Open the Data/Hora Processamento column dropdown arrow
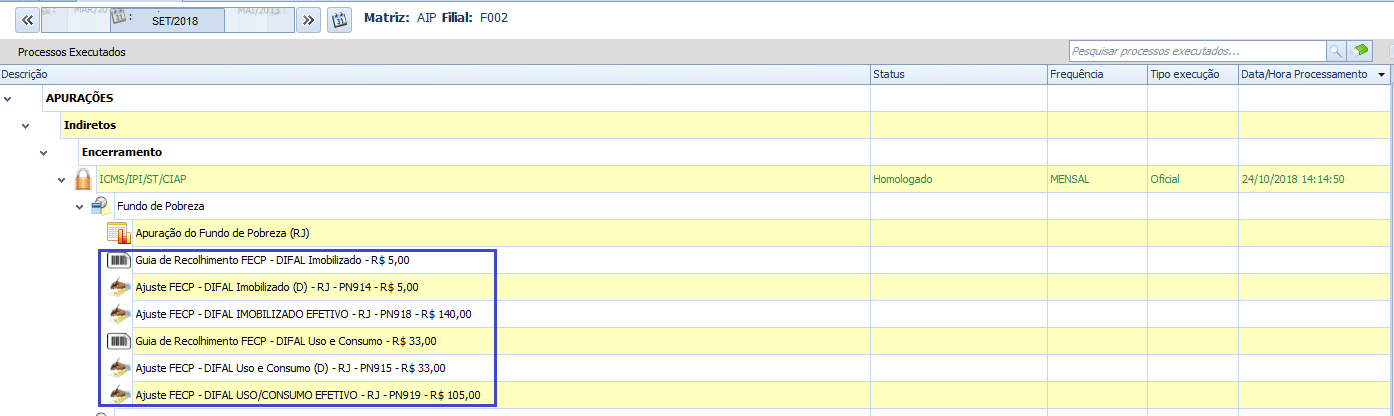Screen dimensions: 1394x416 click(1382, 75)
